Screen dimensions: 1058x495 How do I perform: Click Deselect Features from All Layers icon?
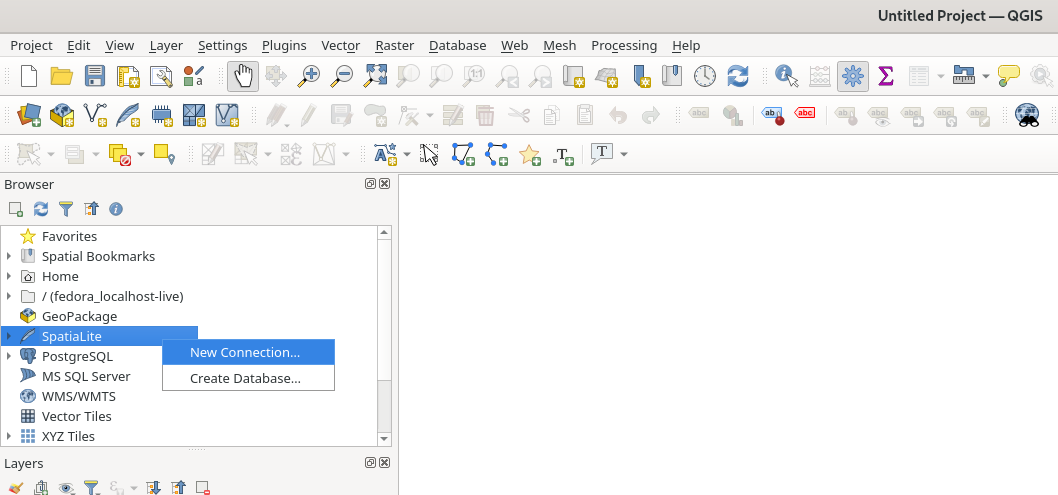(119, 154)
